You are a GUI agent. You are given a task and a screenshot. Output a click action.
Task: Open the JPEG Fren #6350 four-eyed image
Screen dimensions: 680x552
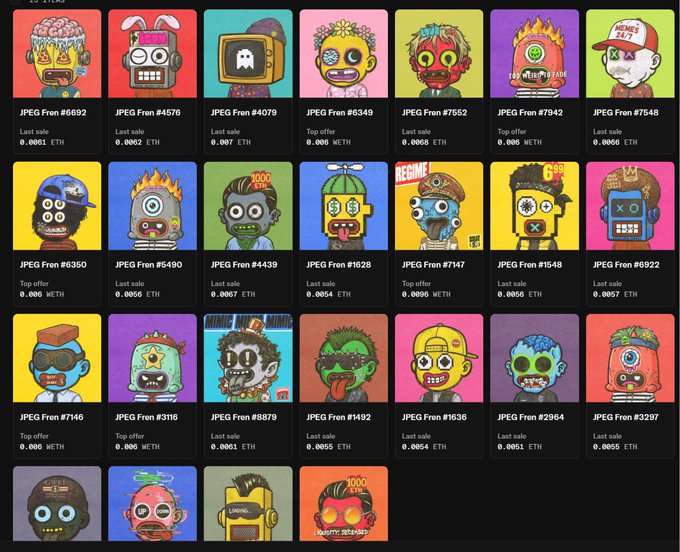tap(57, 206)
